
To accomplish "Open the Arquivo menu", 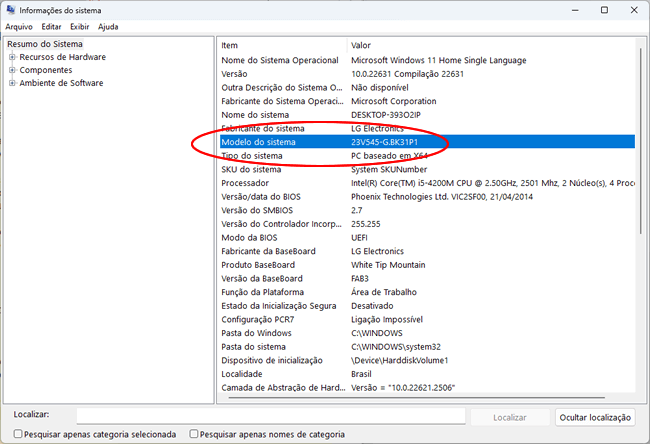I will tap(19, 27).
